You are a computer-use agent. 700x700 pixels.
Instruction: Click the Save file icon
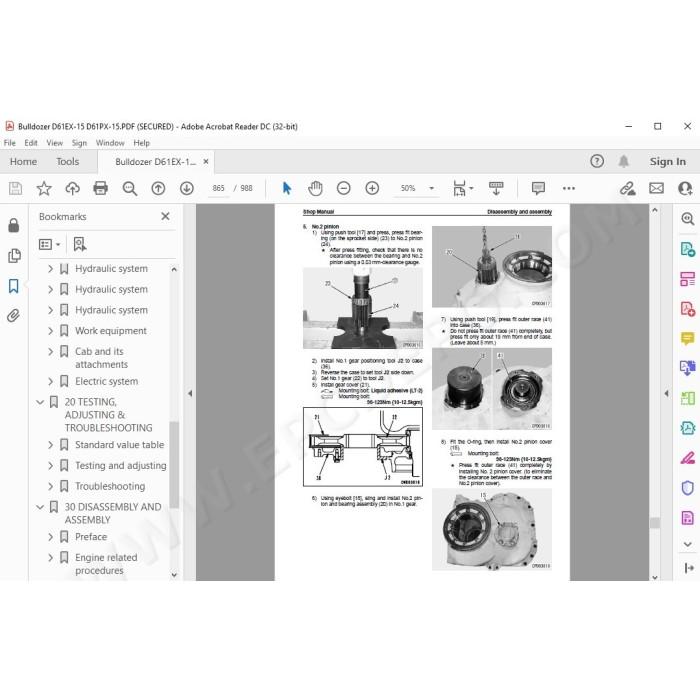click(x=15, y=188)
